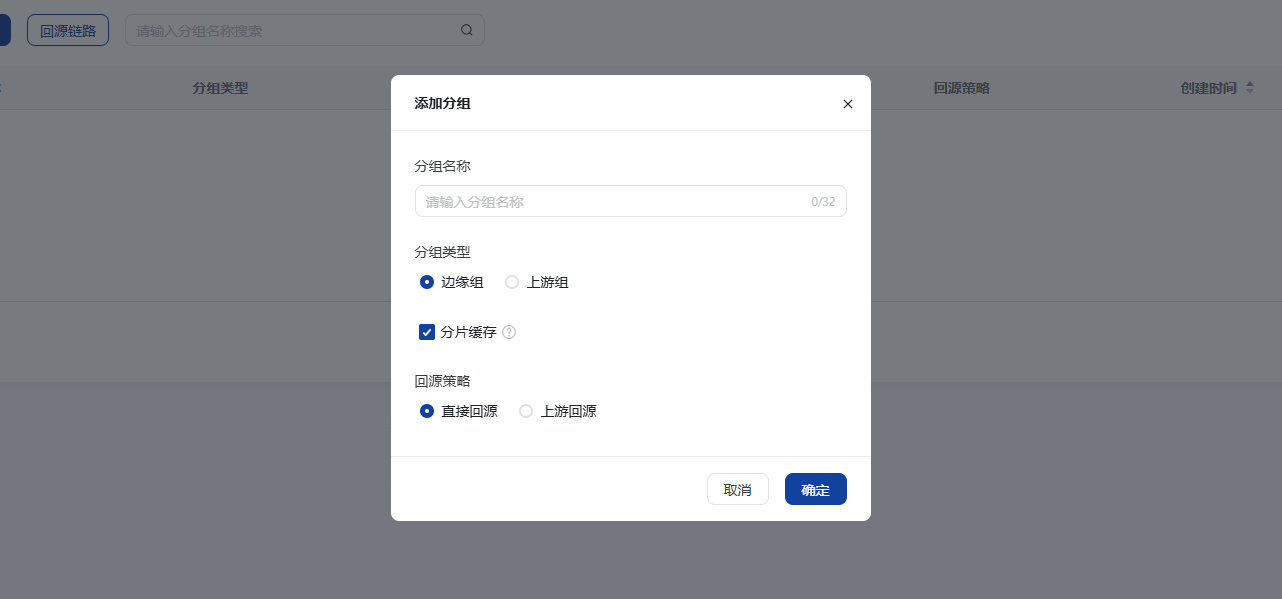Click the 0/32 character counter

(x=822, y=201)
